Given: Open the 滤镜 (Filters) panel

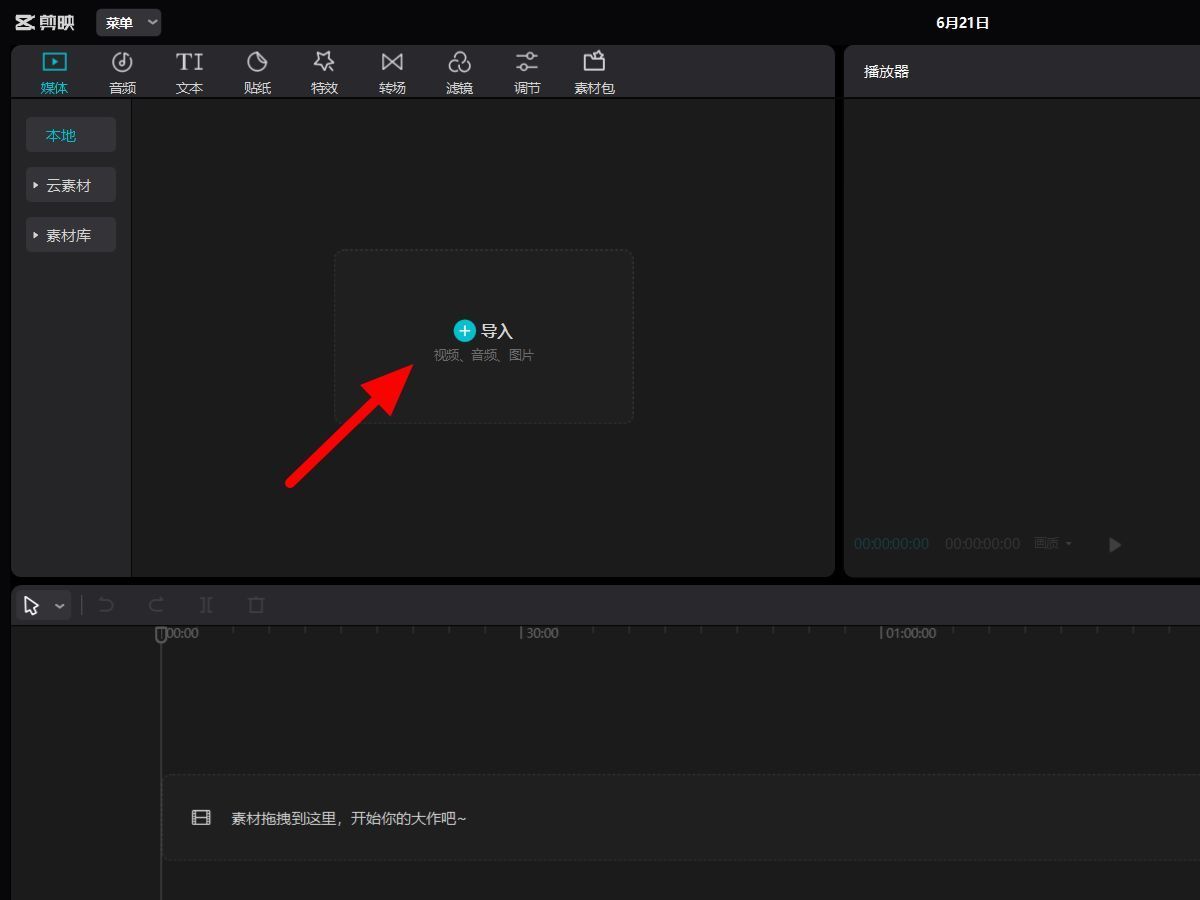Looking at the screenshot, I should pos(459,73).
